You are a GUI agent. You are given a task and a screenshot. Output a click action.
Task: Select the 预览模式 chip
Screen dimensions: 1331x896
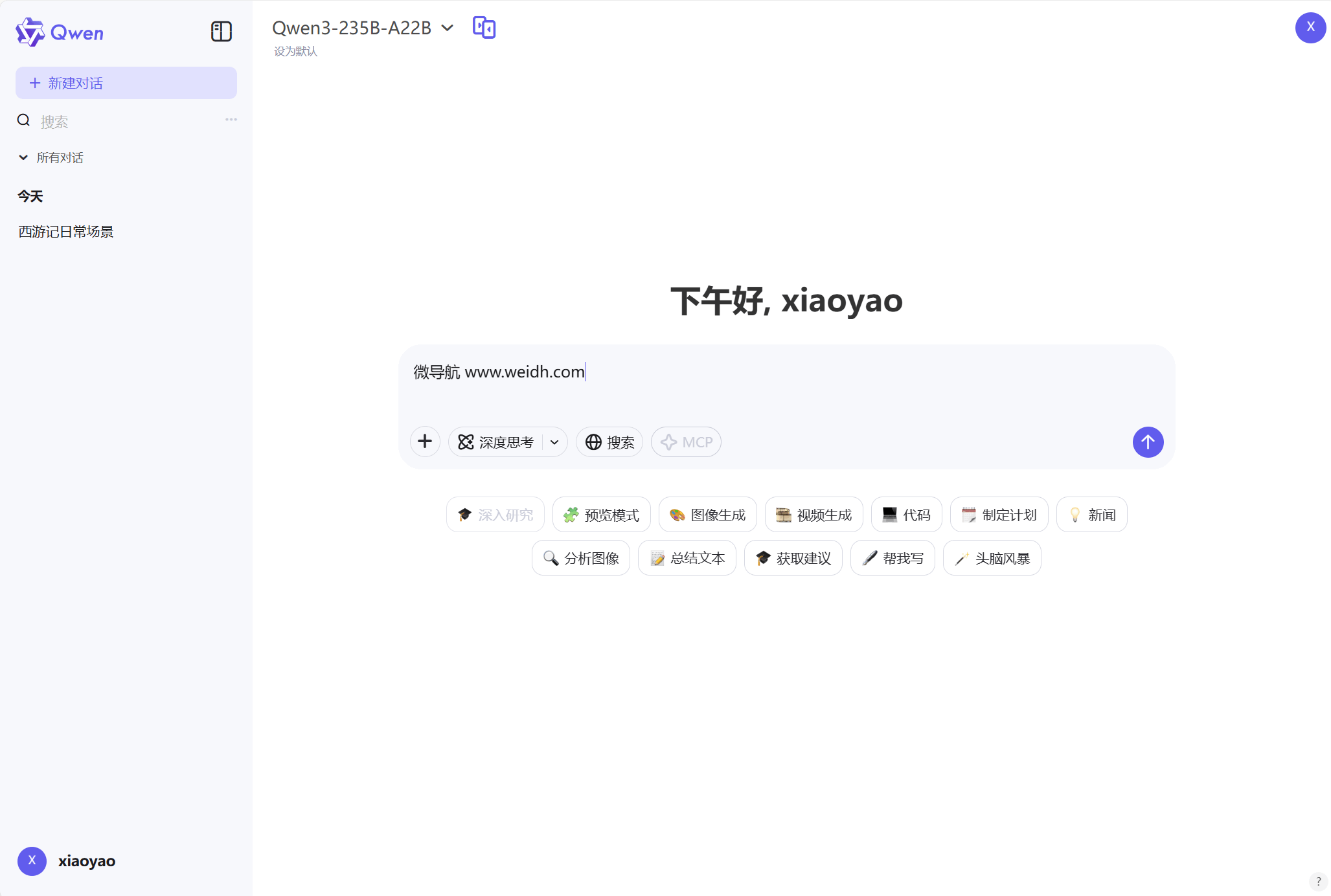tap(602, 515)
